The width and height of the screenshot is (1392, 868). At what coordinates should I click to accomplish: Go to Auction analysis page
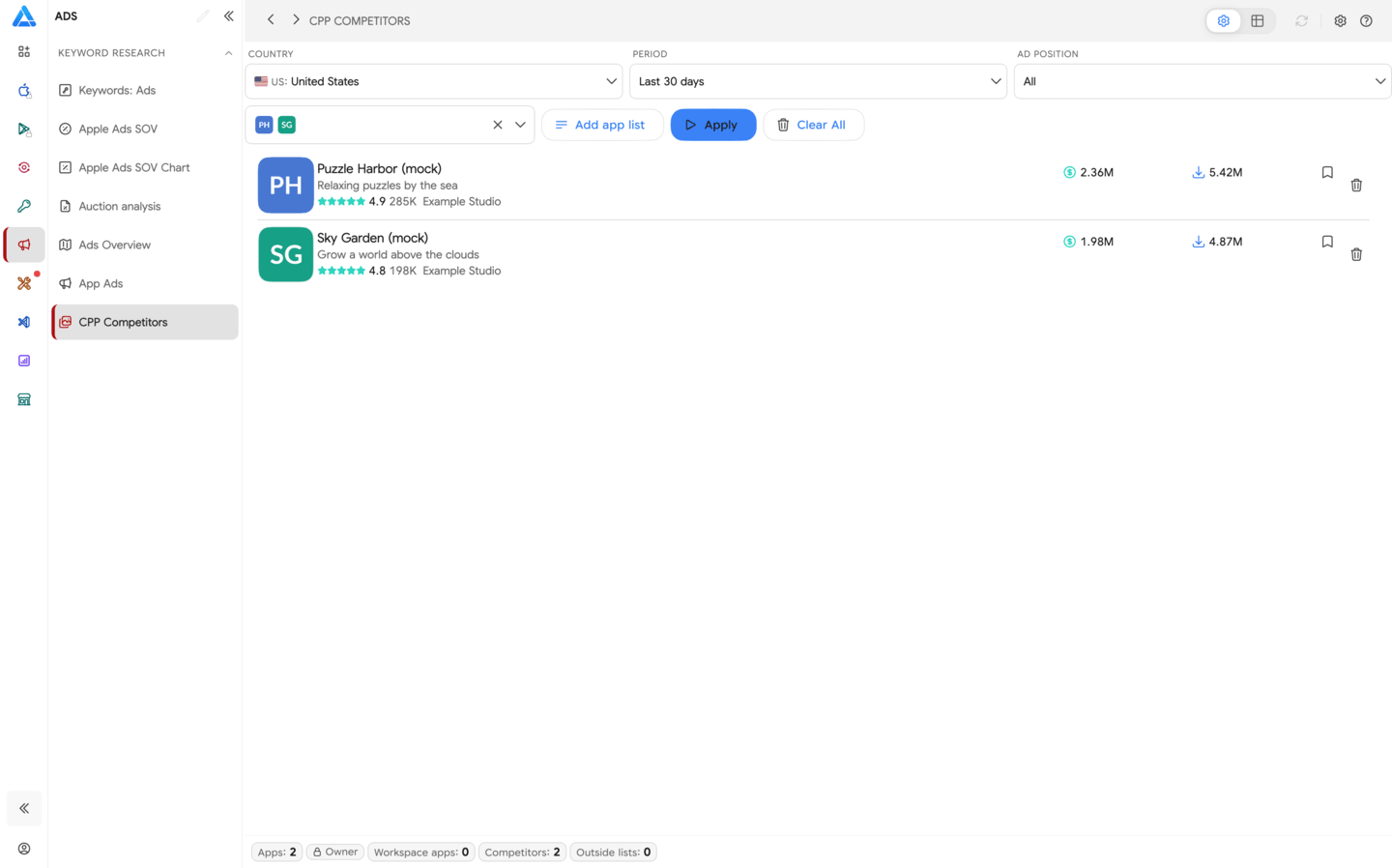tap(145, 206)
